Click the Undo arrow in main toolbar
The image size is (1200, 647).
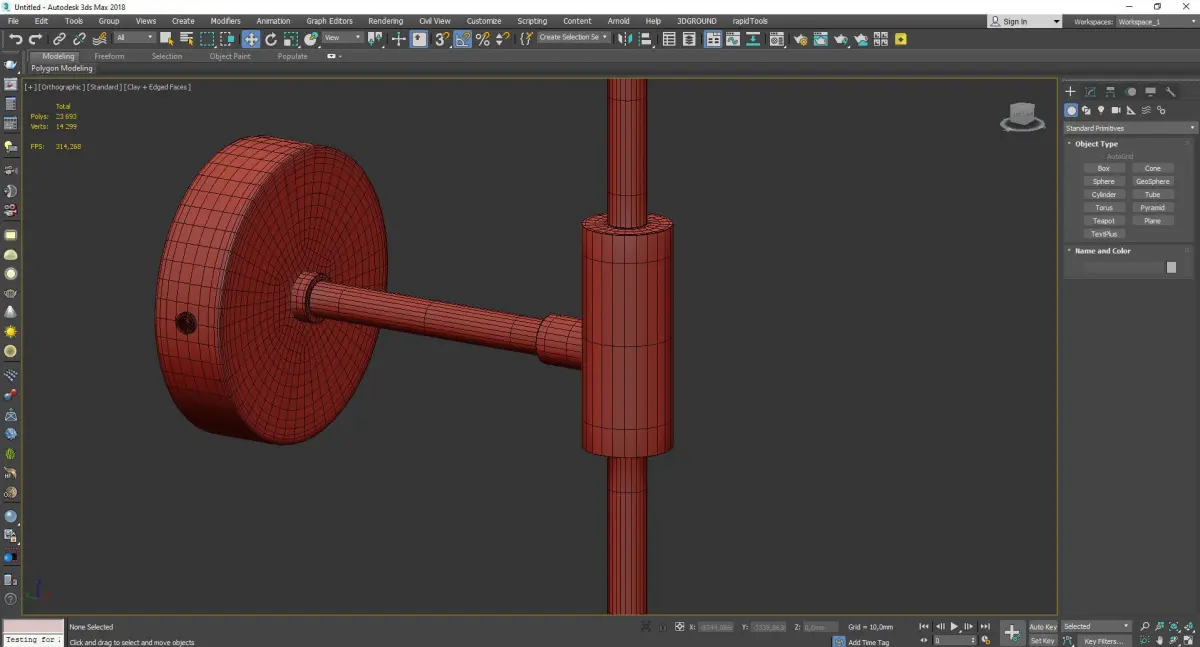[x=16, y=39]
